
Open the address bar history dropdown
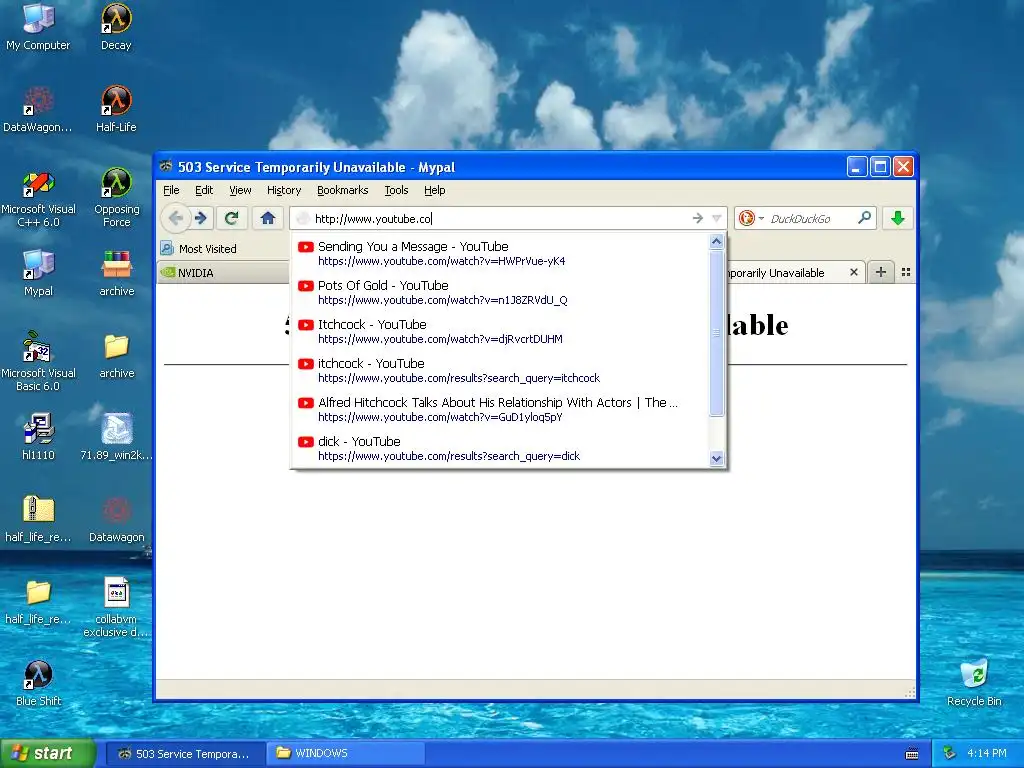coord(716,218)
